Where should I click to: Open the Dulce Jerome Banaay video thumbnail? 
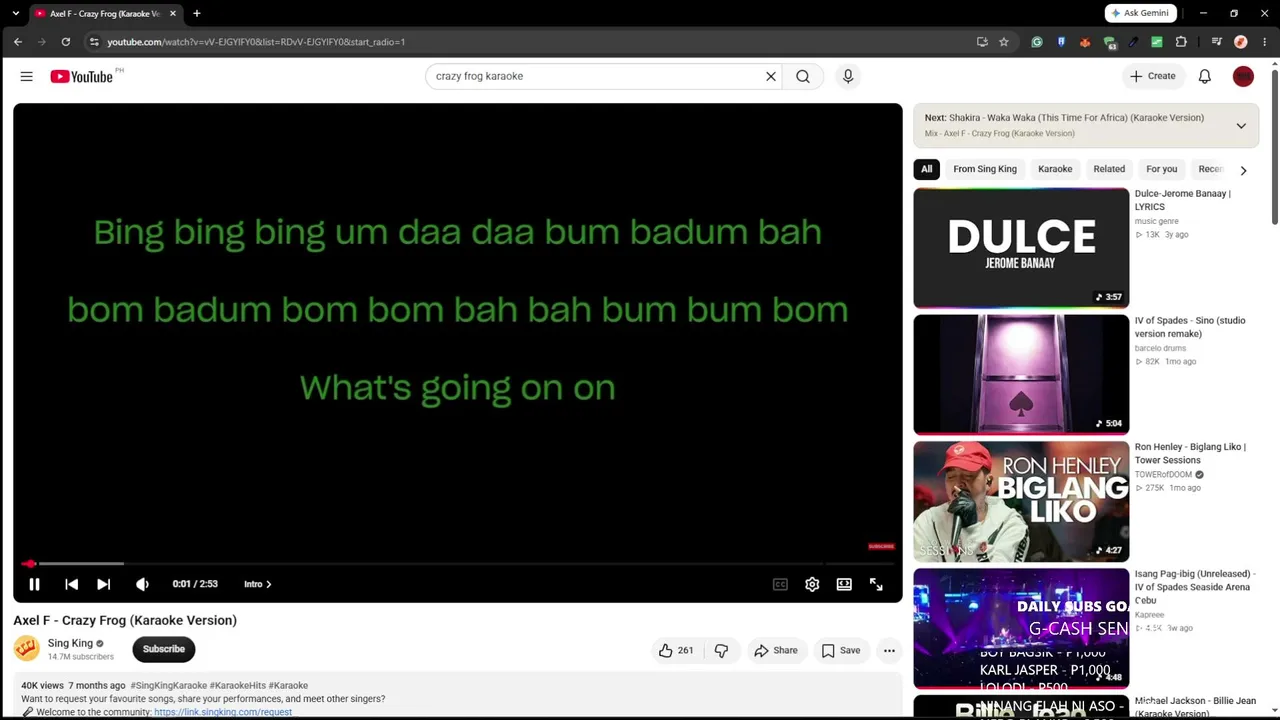pos(1021,248)
